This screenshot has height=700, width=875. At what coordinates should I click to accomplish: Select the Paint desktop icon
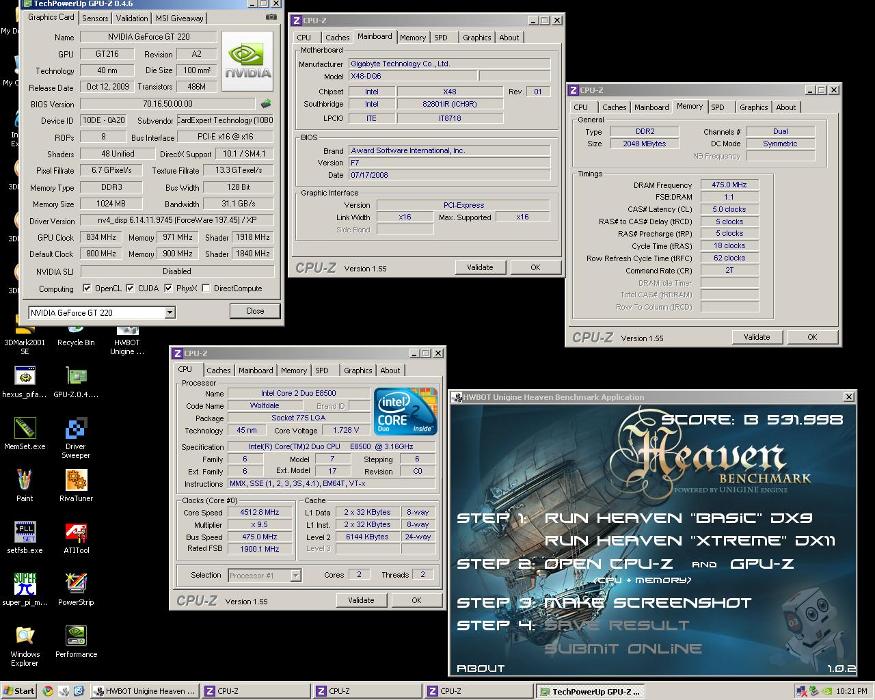pos(24,486)
